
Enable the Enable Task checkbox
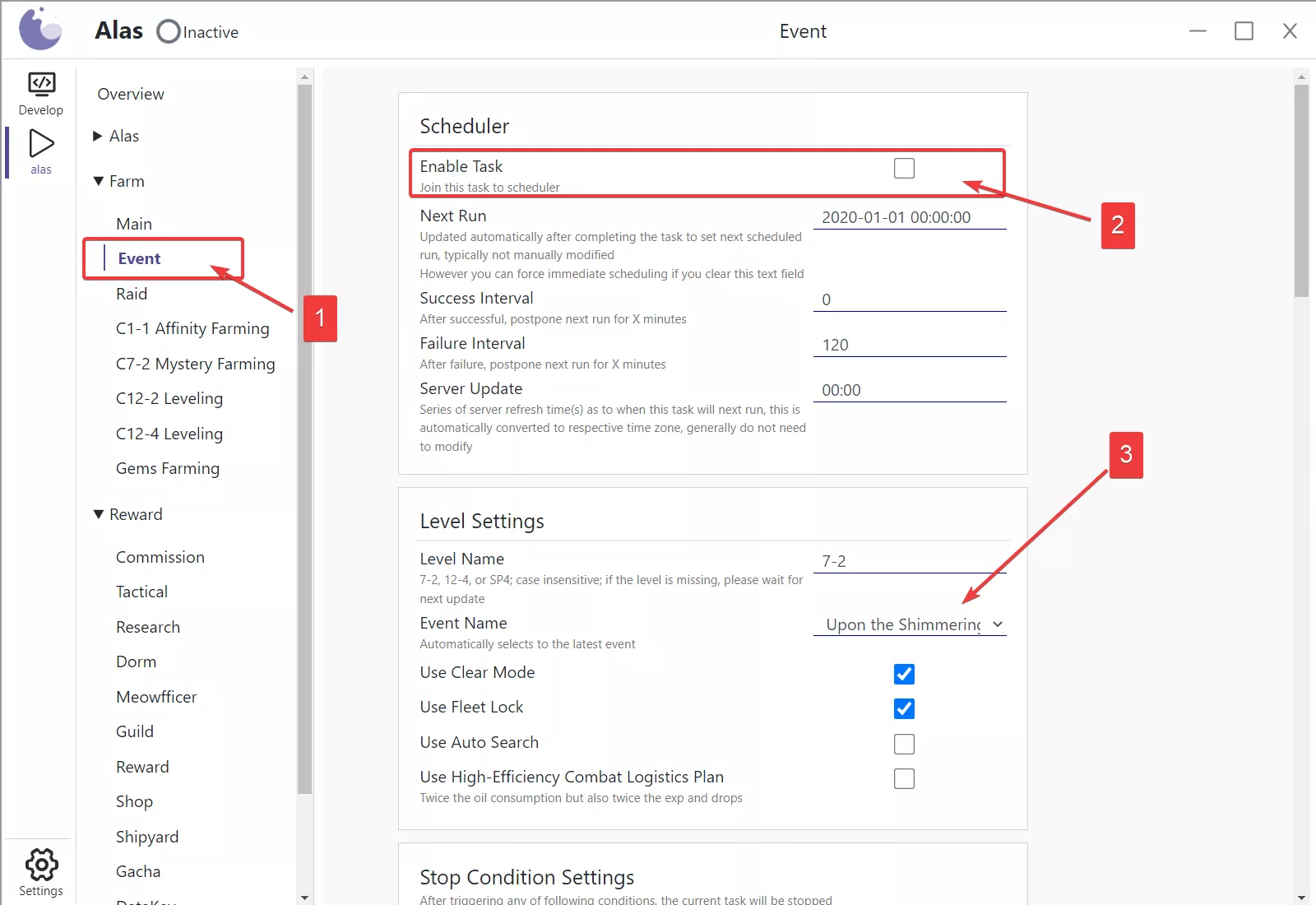click(904, 169)
